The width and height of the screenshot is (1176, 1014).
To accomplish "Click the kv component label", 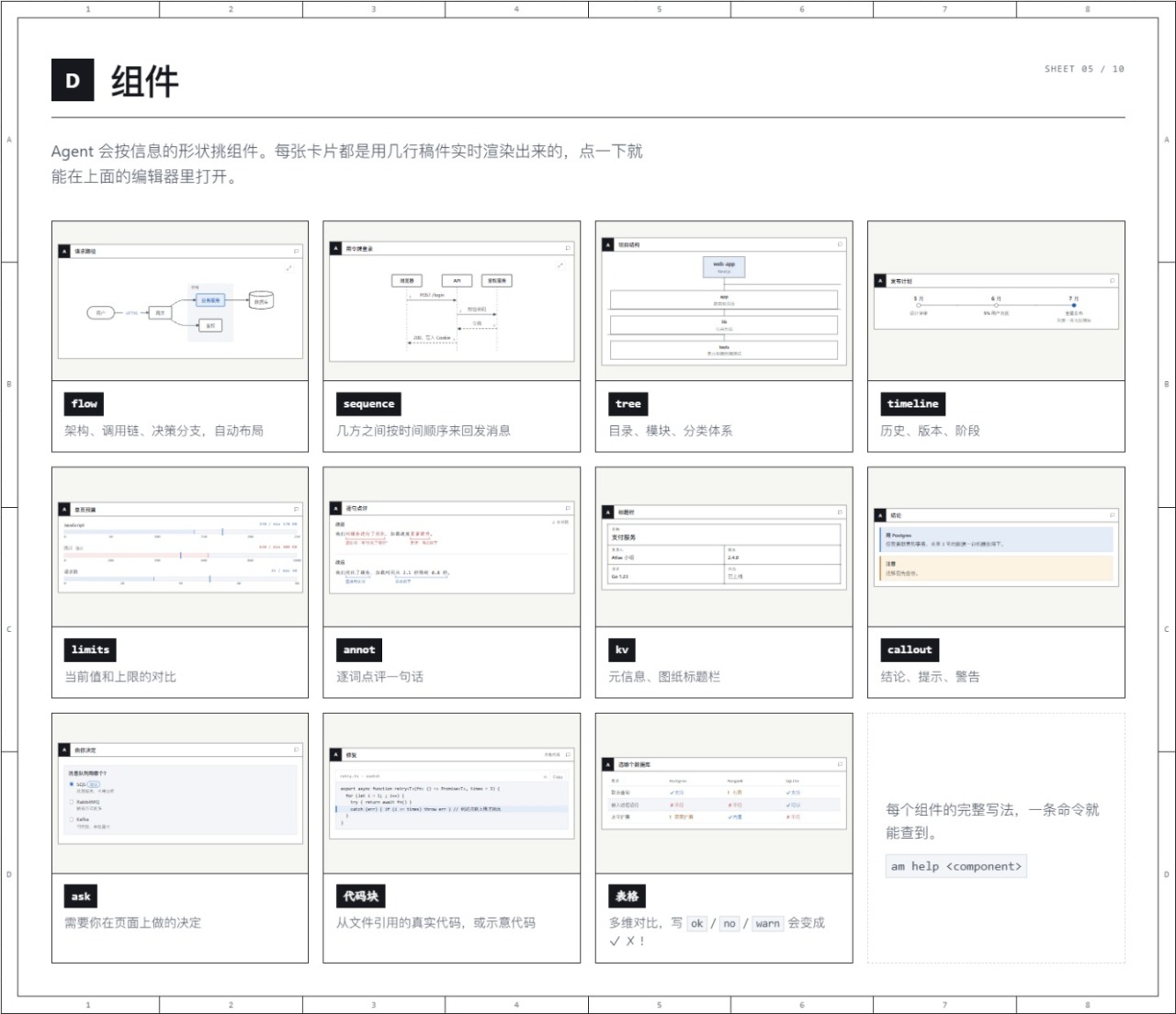I will [x=622, y=650].
